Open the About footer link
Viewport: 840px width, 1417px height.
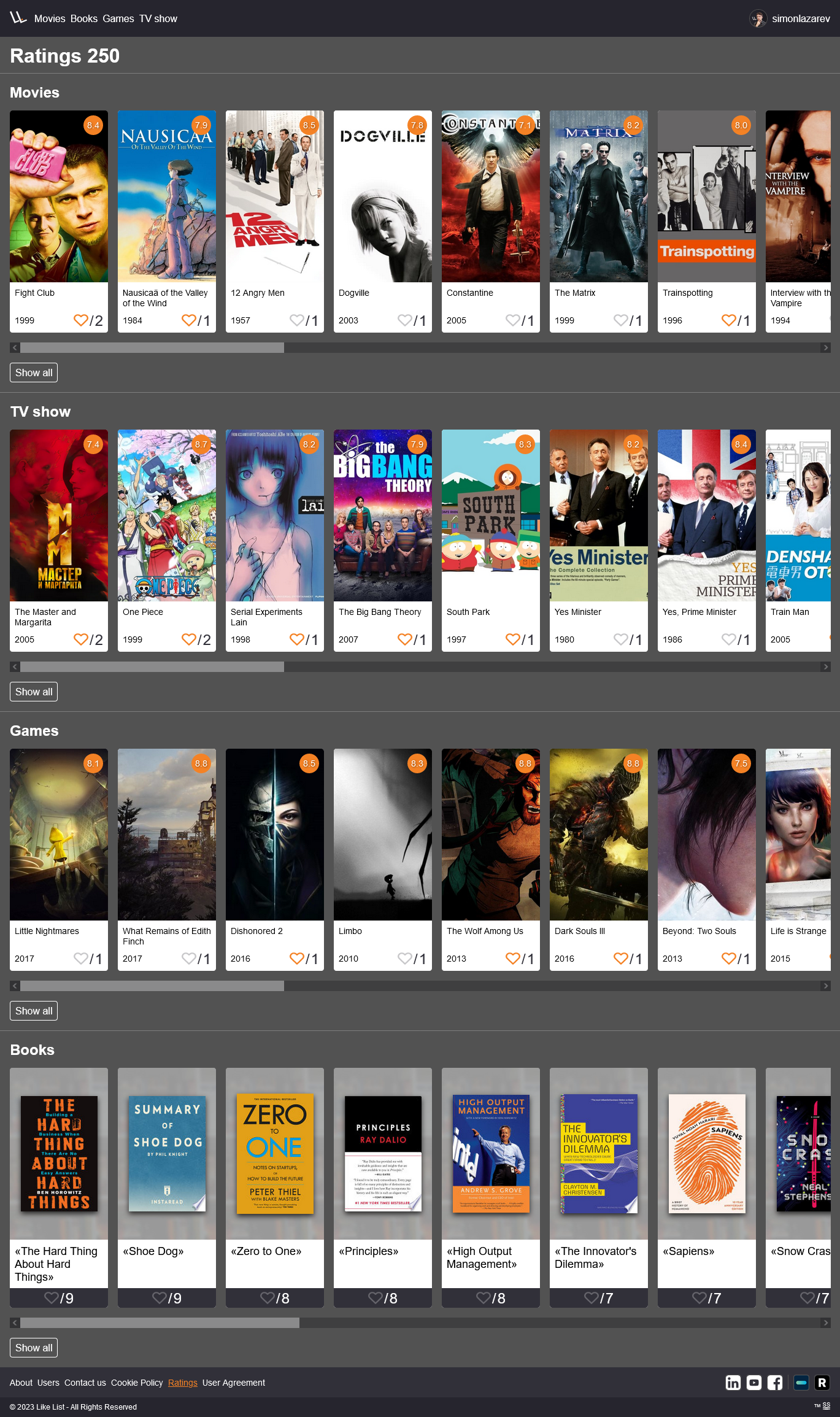tap(21, 1383)
